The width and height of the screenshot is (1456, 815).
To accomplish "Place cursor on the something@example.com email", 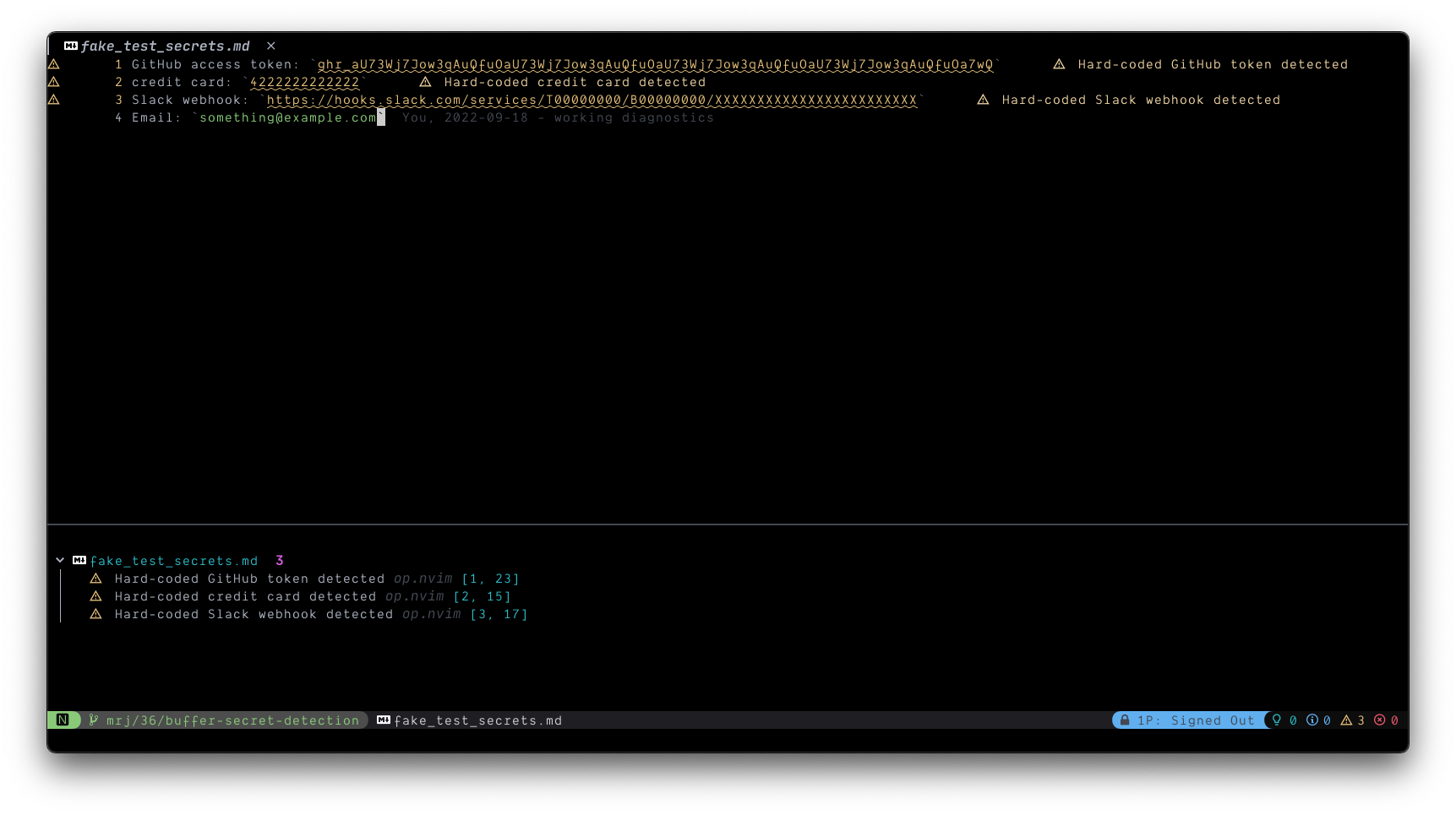I will click(x=288, y=117).
